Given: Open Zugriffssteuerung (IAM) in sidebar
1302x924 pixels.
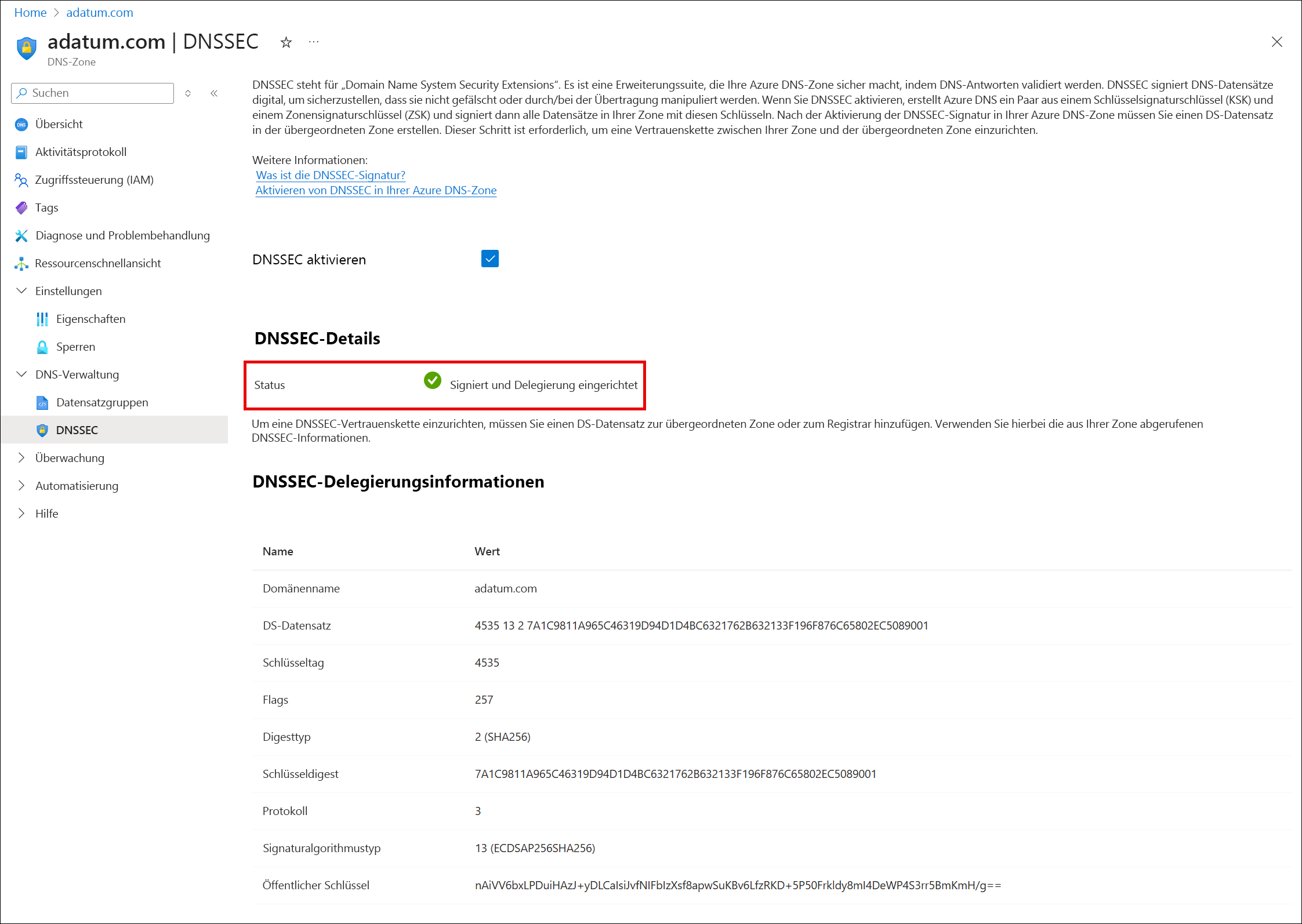Looking at the screenshot, I should pyautogui.click(x=94, y=180).
